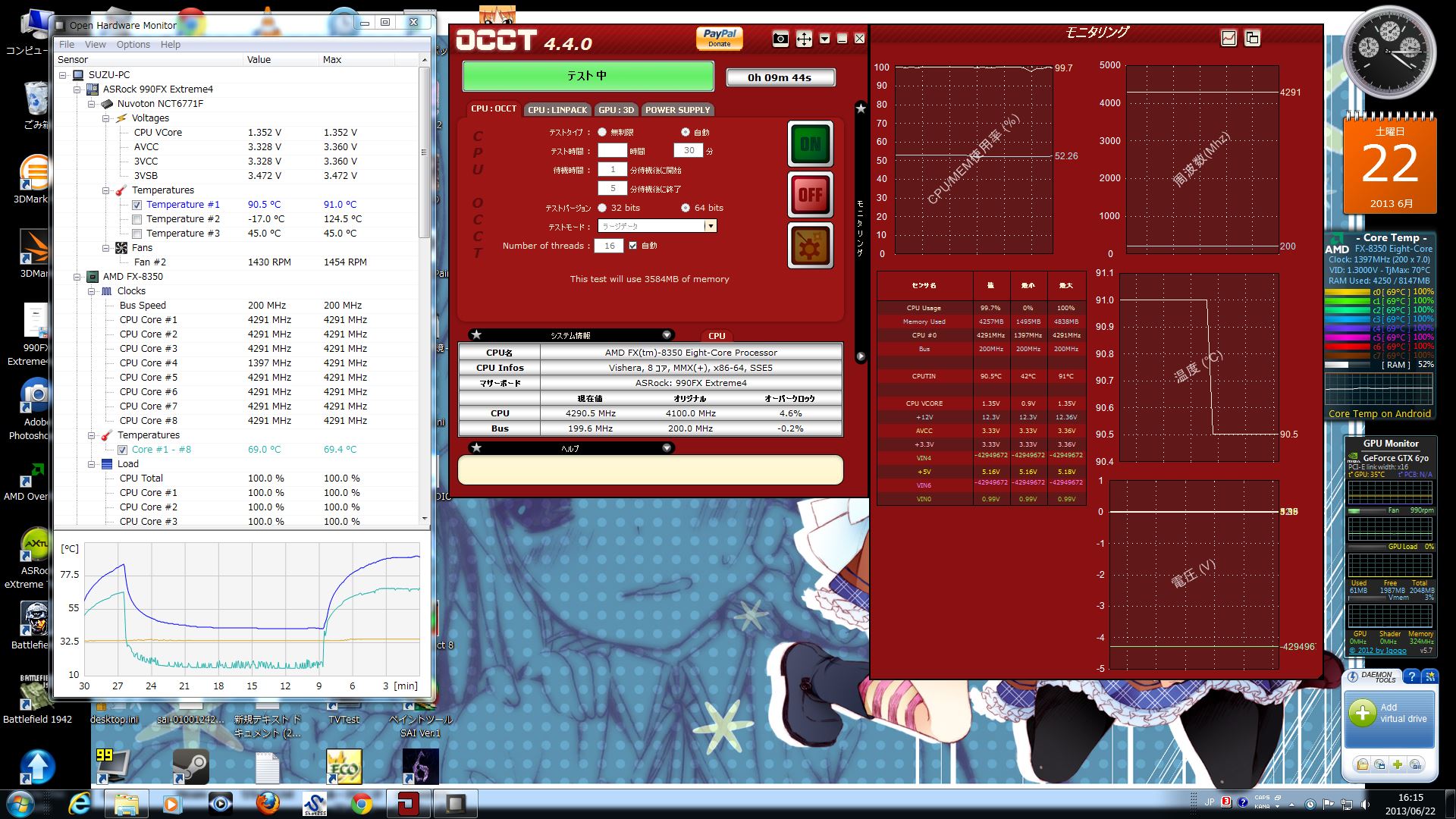Open View menu in Open Hardware Monitor
Image resolution: width=1456 pixels, height=819 pixels.
point(96,45)
